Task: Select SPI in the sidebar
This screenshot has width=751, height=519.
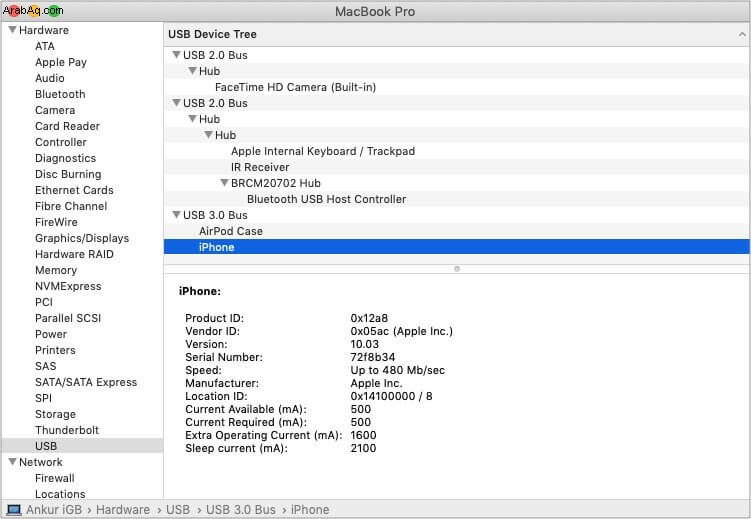Action: pos(44,398)
